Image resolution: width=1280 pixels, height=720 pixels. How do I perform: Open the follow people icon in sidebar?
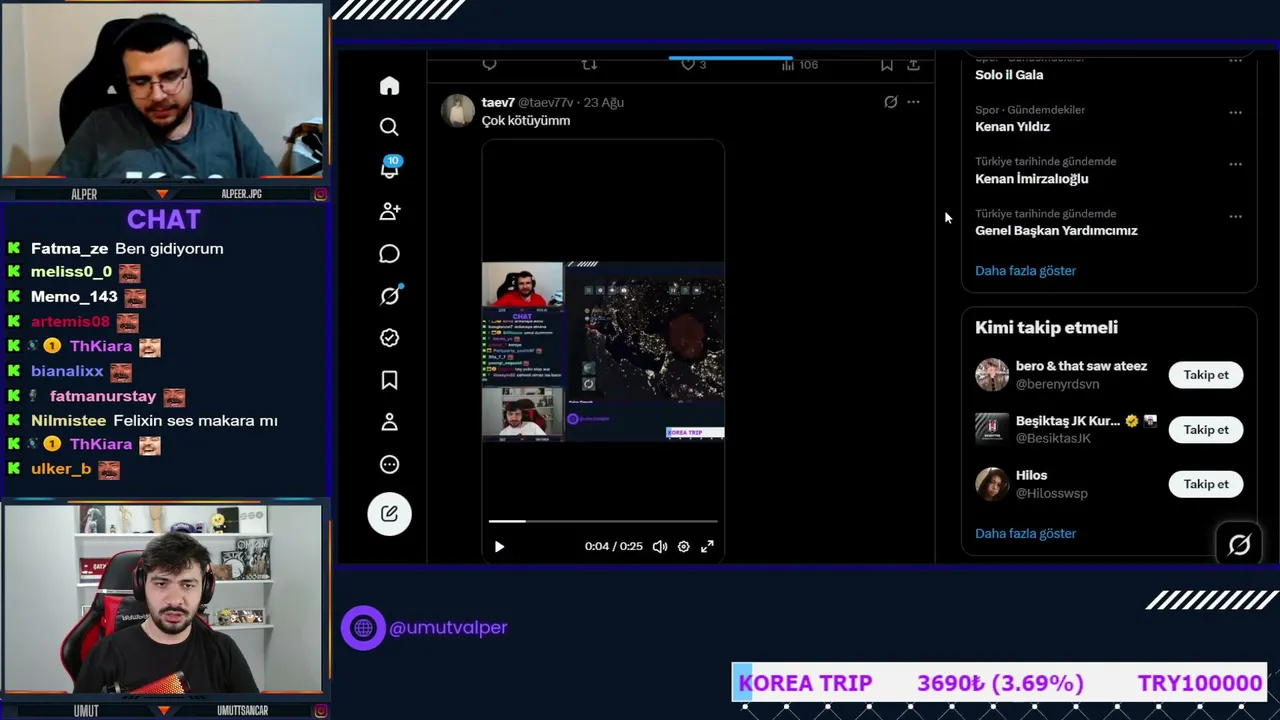[x=389, y=211]
